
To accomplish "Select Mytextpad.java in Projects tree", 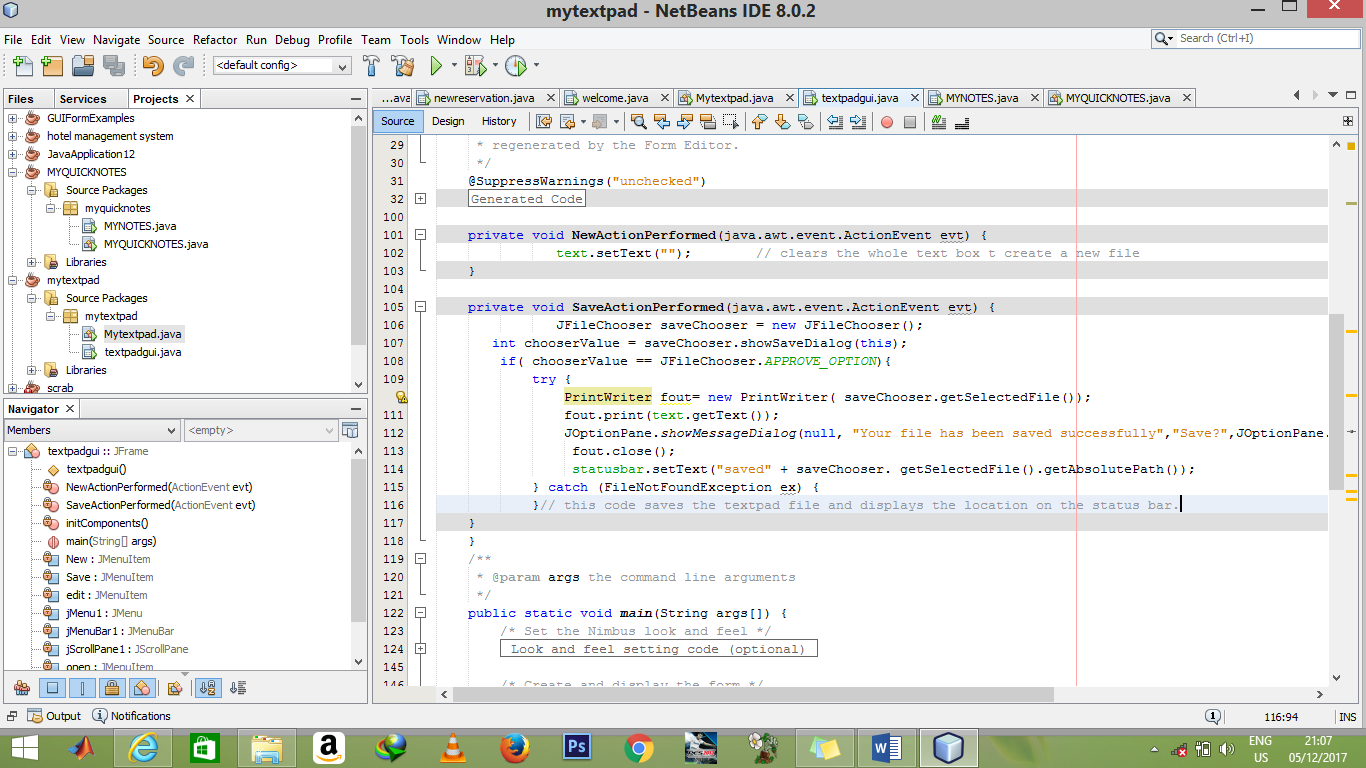I will [142, 334].
